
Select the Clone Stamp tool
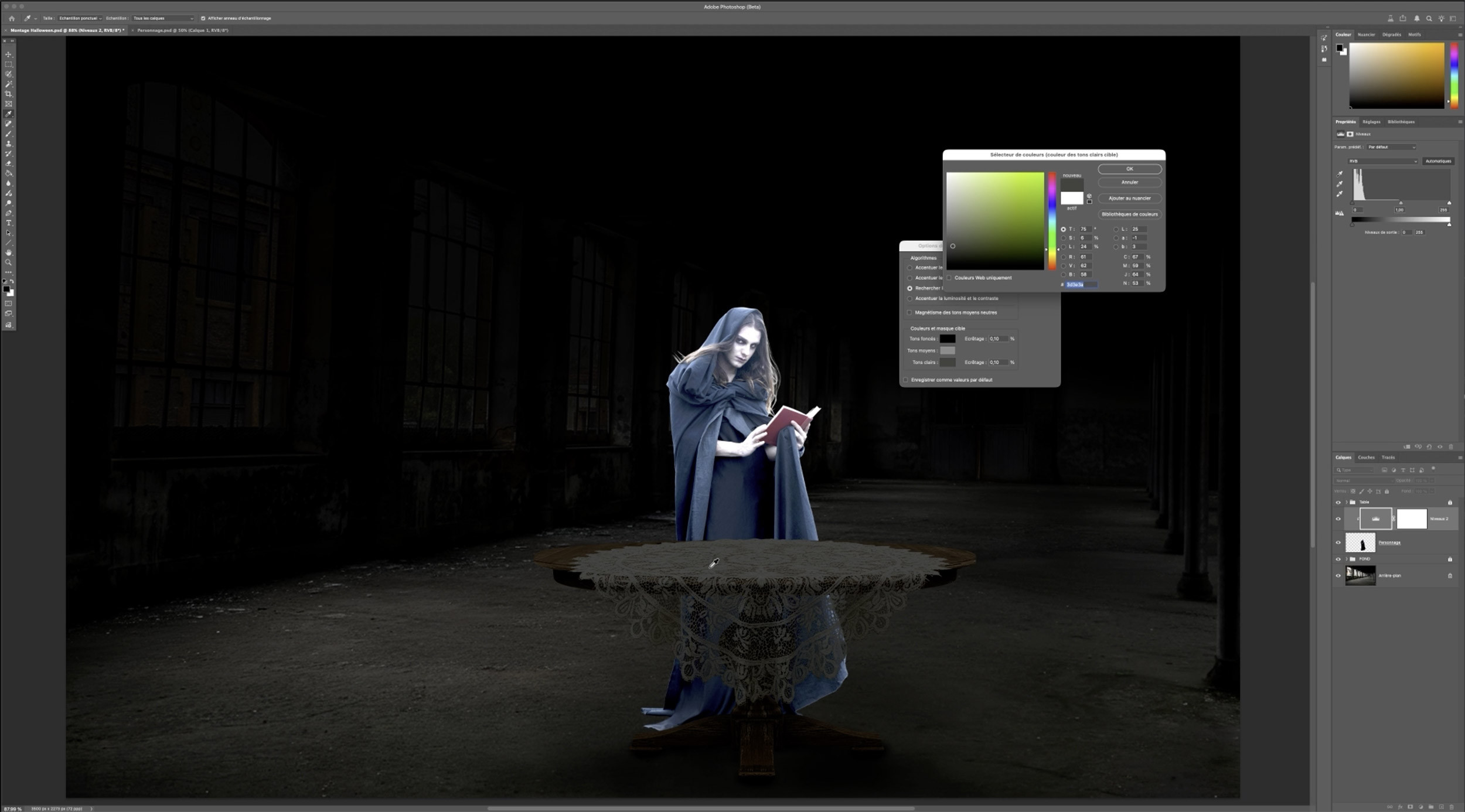click(x=8, y=144)
